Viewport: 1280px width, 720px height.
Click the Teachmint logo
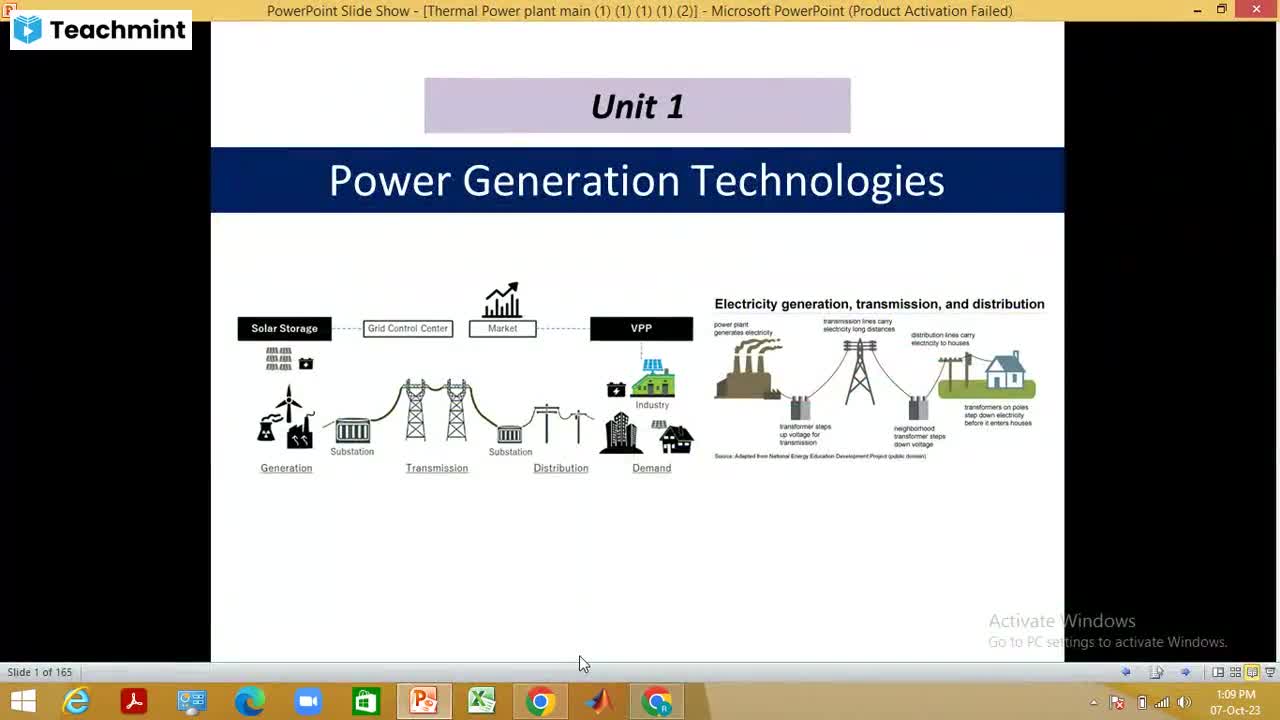tap(101, 30)
